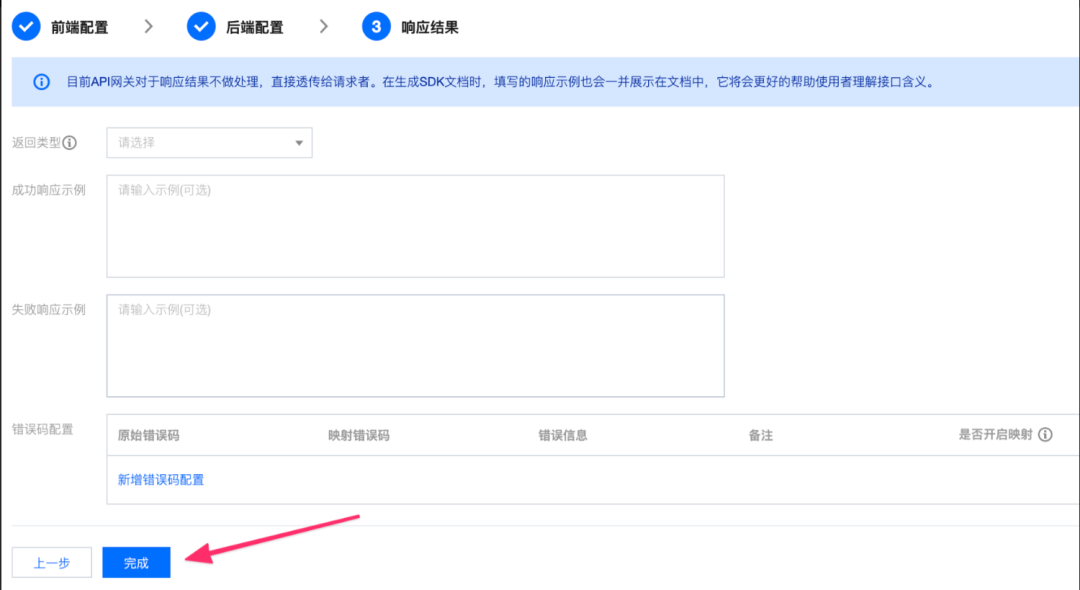Viewport: 1080px width, 590px height.
Task: Click the 上一步 button
Action: (x=52, y=563)
